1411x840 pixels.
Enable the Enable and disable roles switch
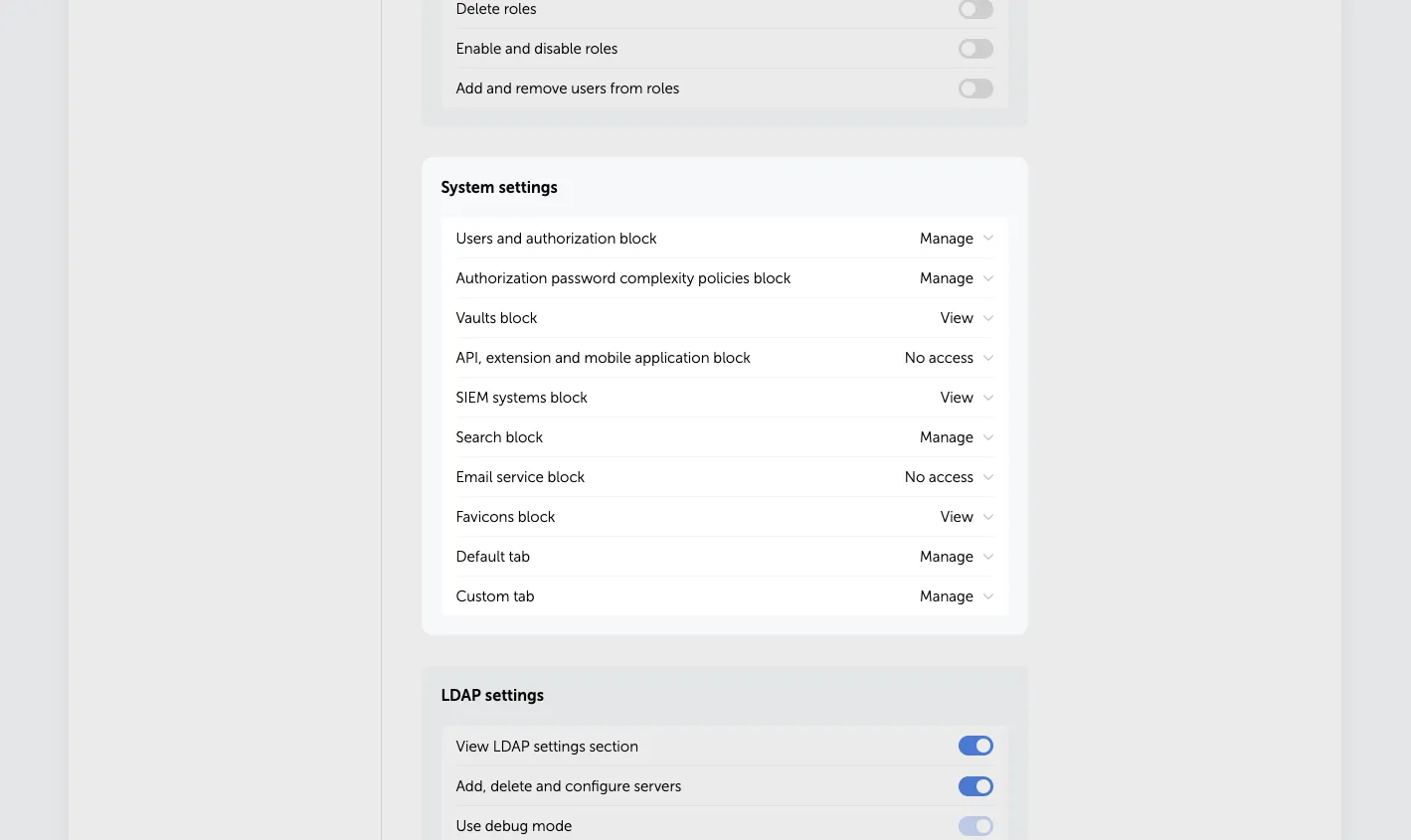coord(975,49)
